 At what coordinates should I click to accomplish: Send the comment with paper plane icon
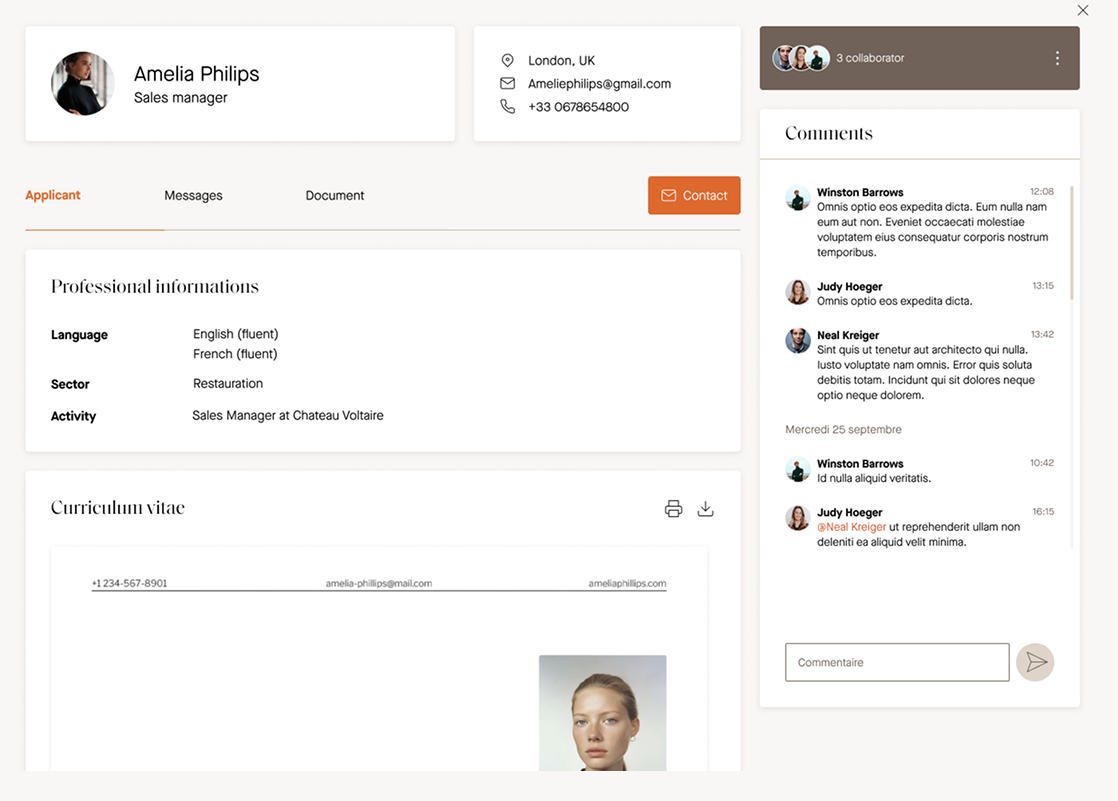1035,662
